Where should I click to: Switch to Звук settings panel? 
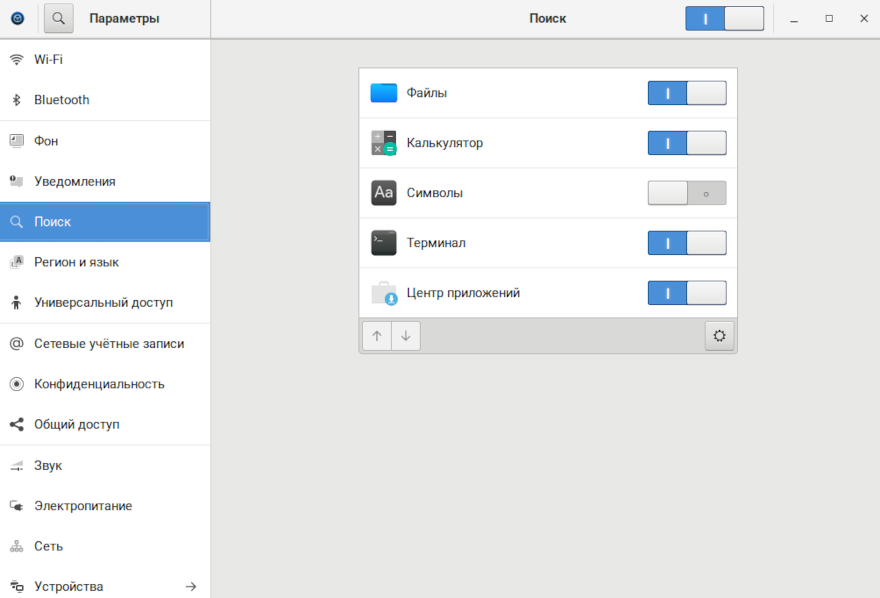[x=48, y=466]
